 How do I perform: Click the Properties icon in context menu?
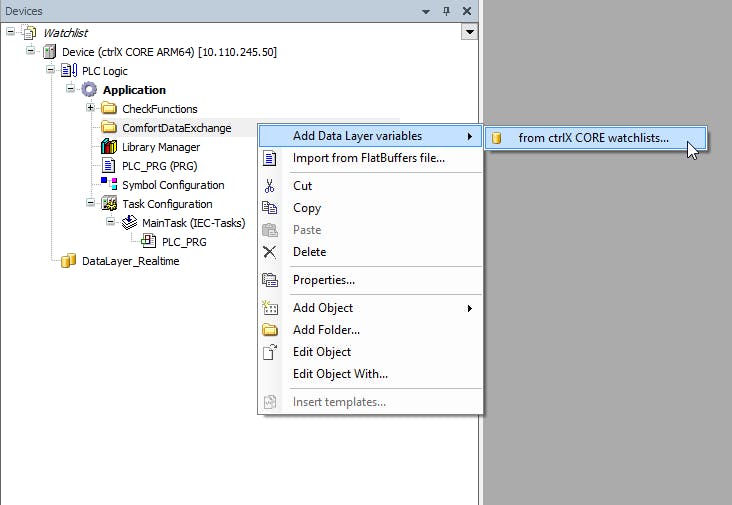270,280
